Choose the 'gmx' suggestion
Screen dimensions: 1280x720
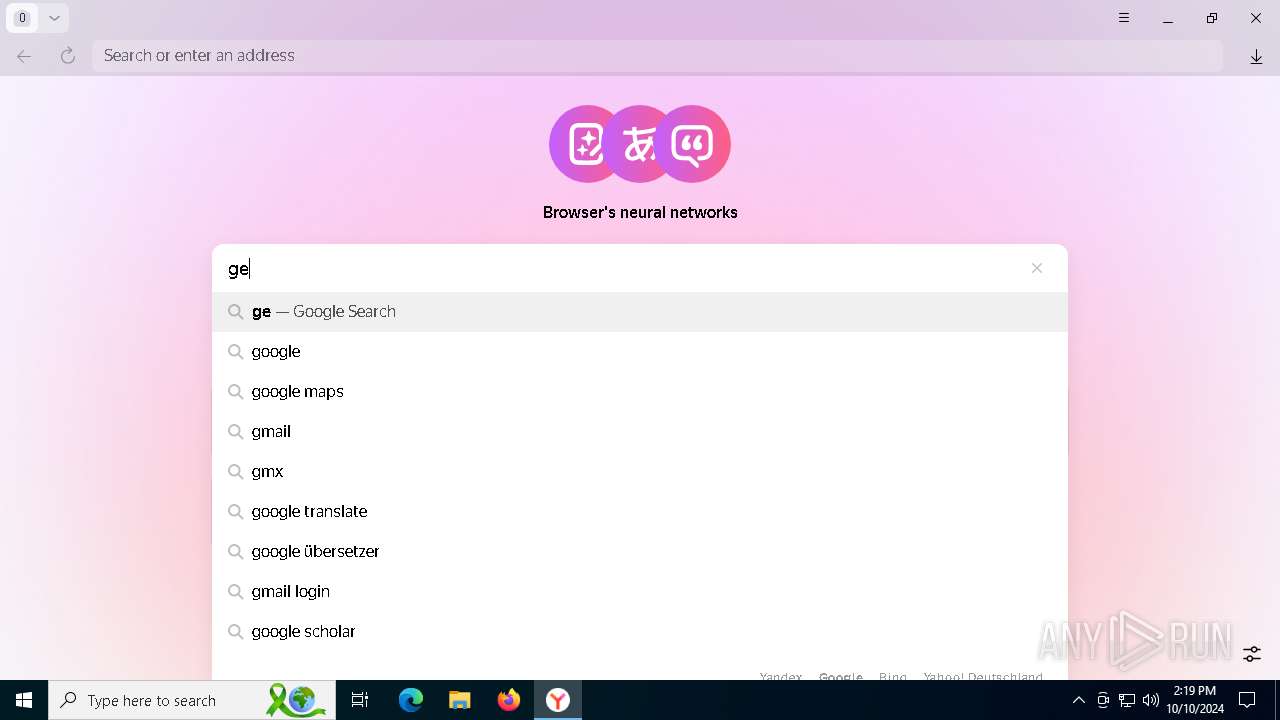point(640,472)
